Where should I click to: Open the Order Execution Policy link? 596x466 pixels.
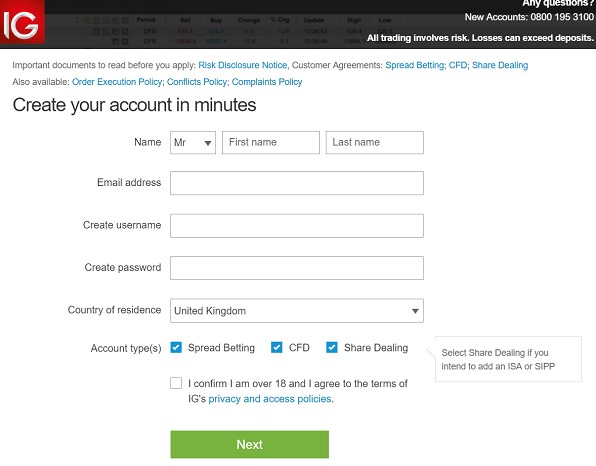pos(117,82)
